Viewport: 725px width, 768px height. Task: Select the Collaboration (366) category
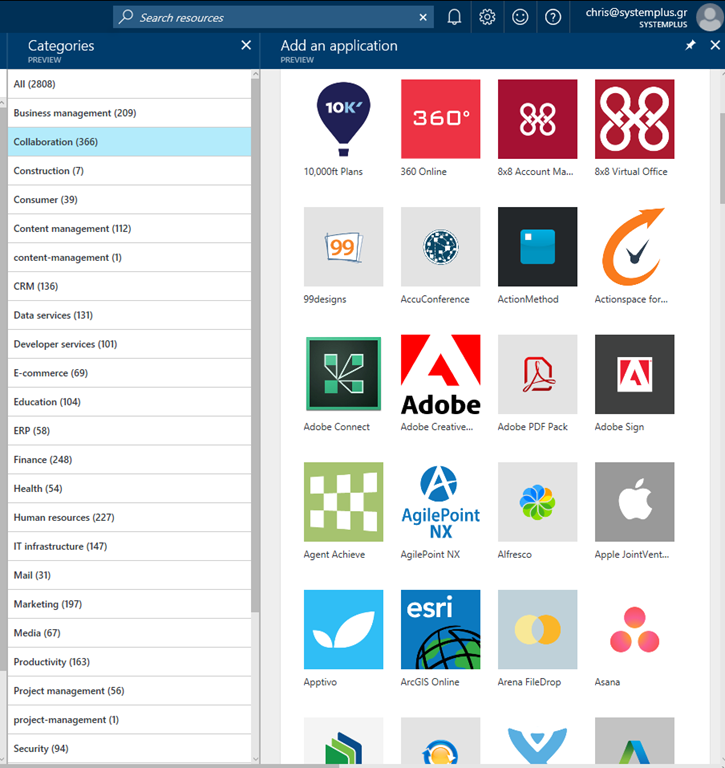[x=129, y=142]
